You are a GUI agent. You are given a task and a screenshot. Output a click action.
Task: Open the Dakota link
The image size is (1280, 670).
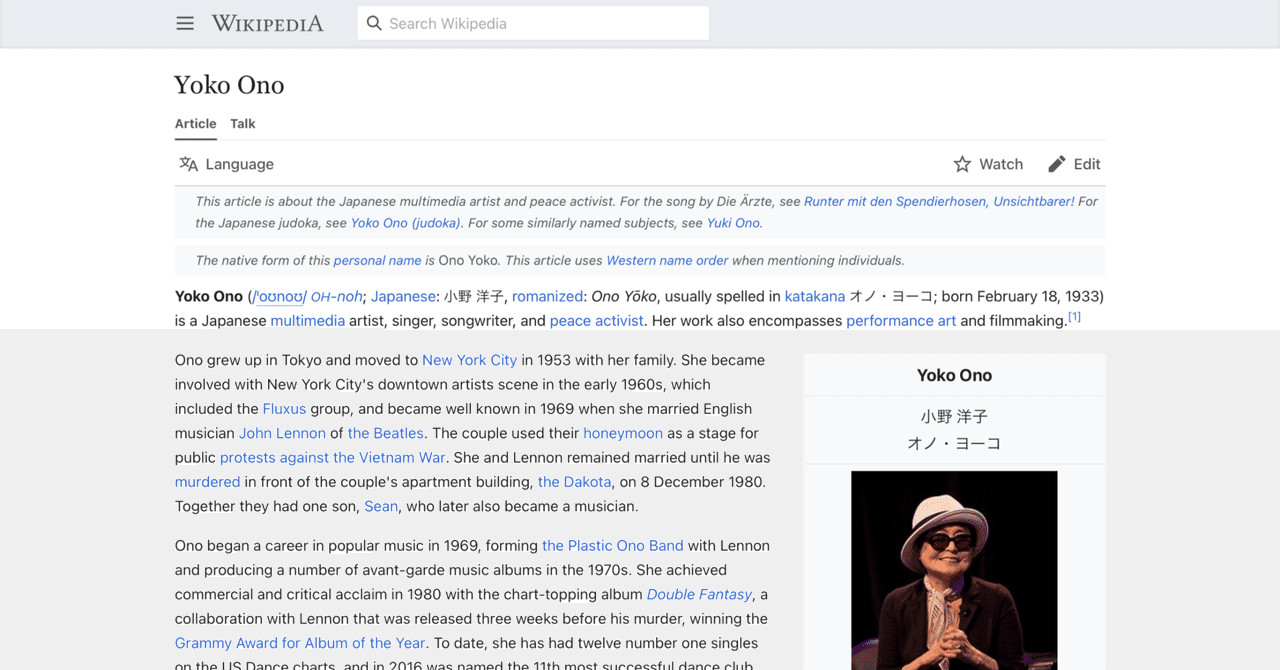coord(574,482)
